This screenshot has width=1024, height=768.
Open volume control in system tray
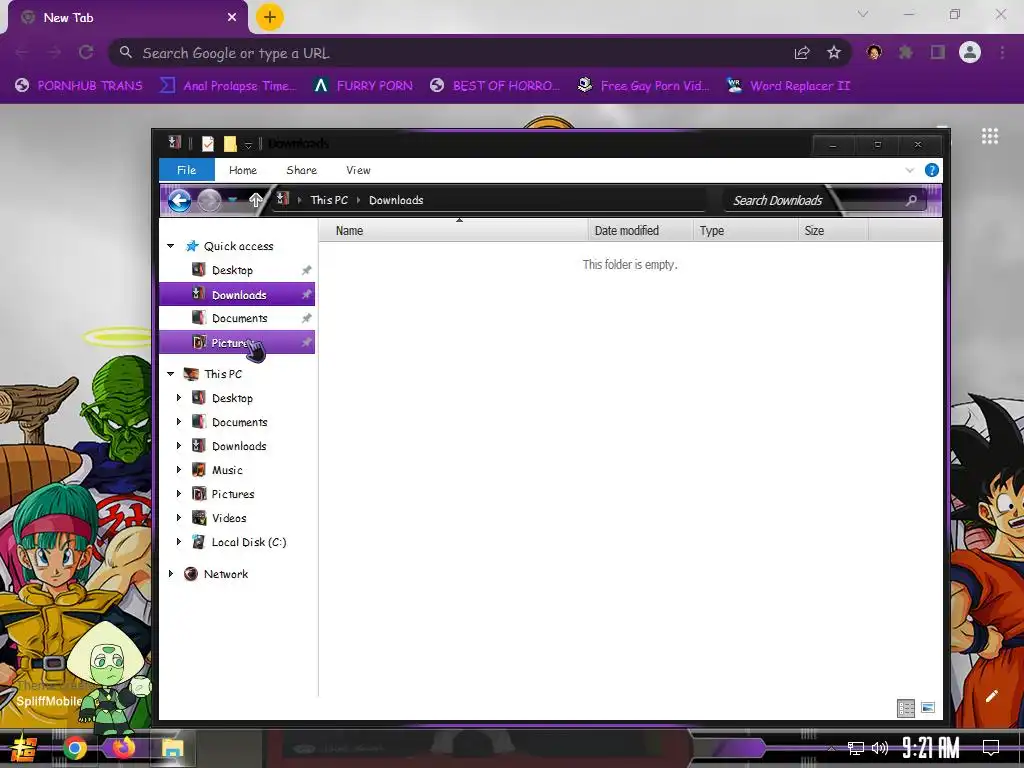pyautogui.click(x=880, y=748)
